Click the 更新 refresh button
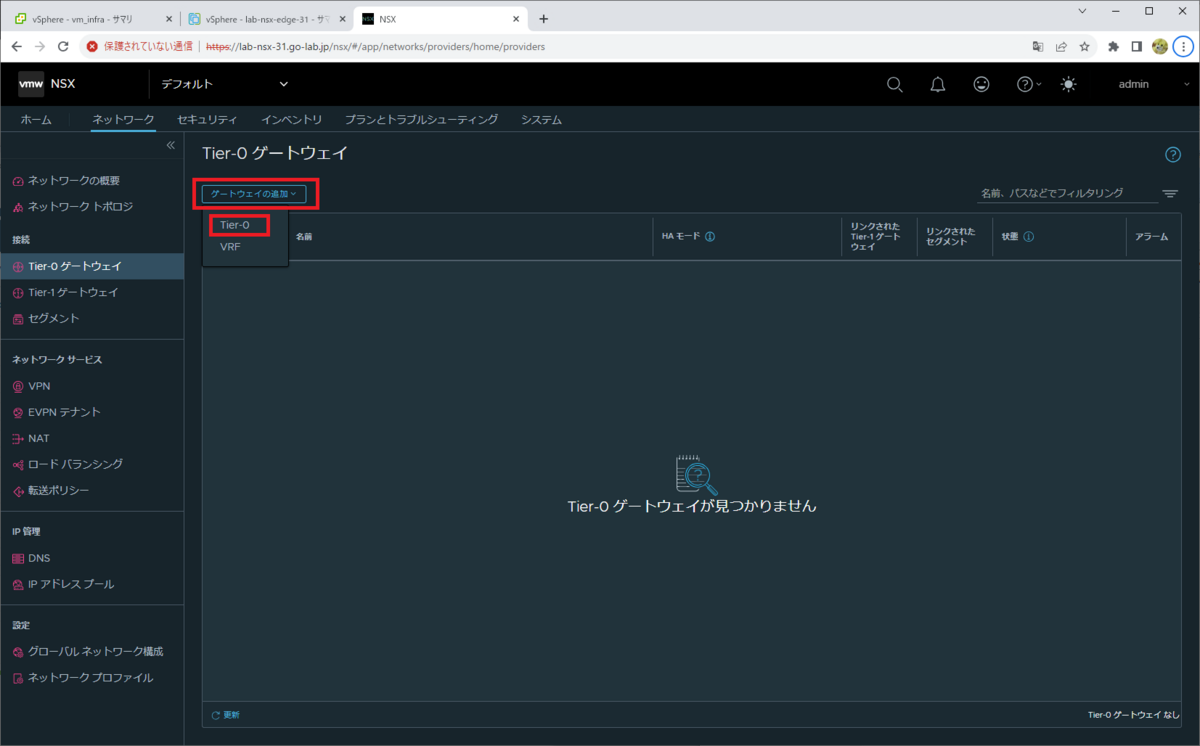Viewport: 1200px width, 746px height. click(226, 715)
